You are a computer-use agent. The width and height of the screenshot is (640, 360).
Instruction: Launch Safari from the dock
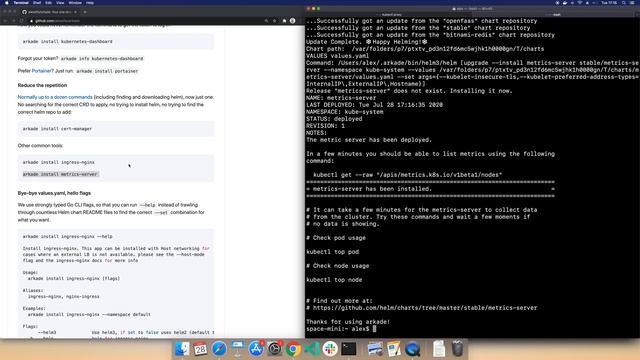click(x=219, y=349)
